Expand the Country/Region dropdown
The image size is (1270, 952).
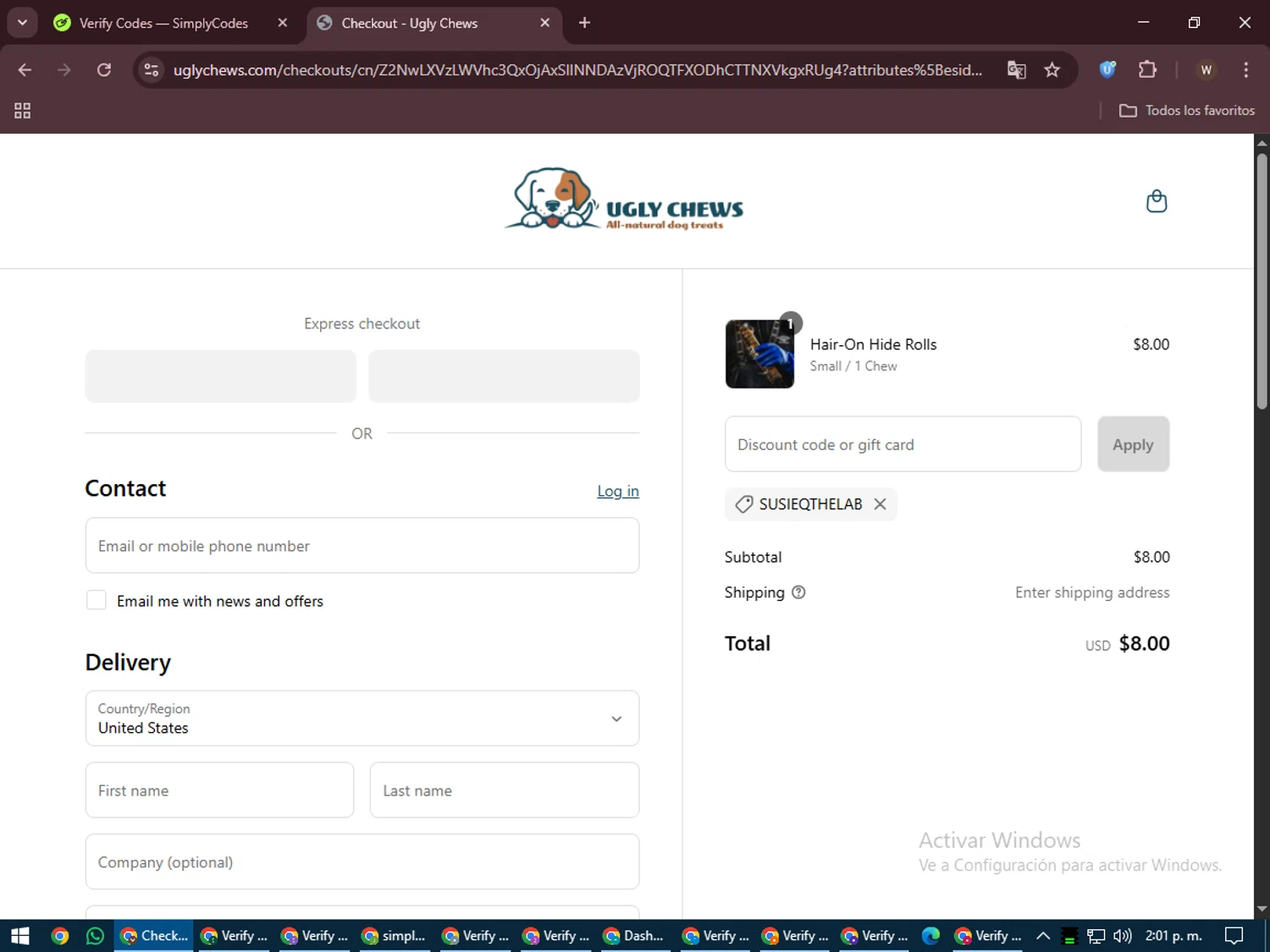362,718
